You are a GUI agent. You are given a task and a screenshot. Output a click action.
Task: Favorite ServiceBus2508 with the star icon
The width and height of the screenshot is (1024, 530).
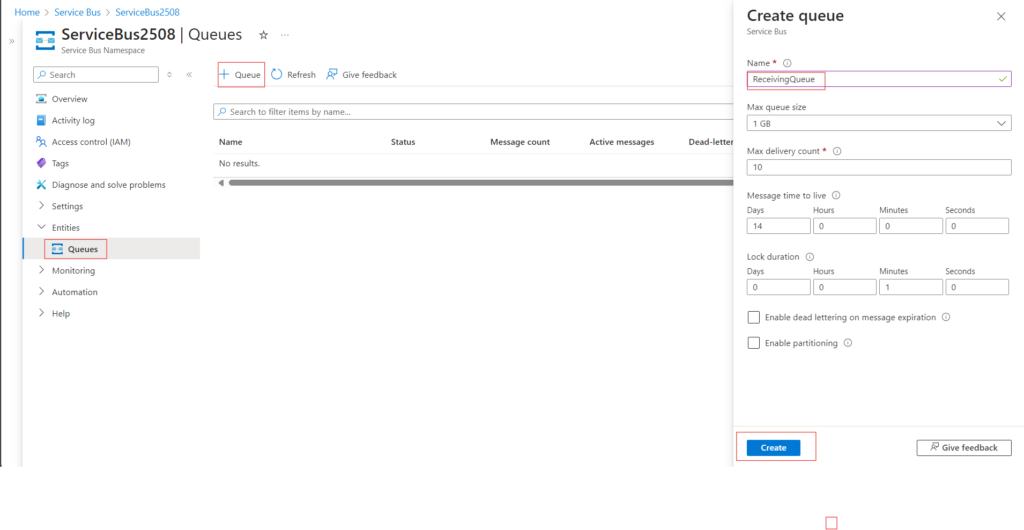click(263, 35)
